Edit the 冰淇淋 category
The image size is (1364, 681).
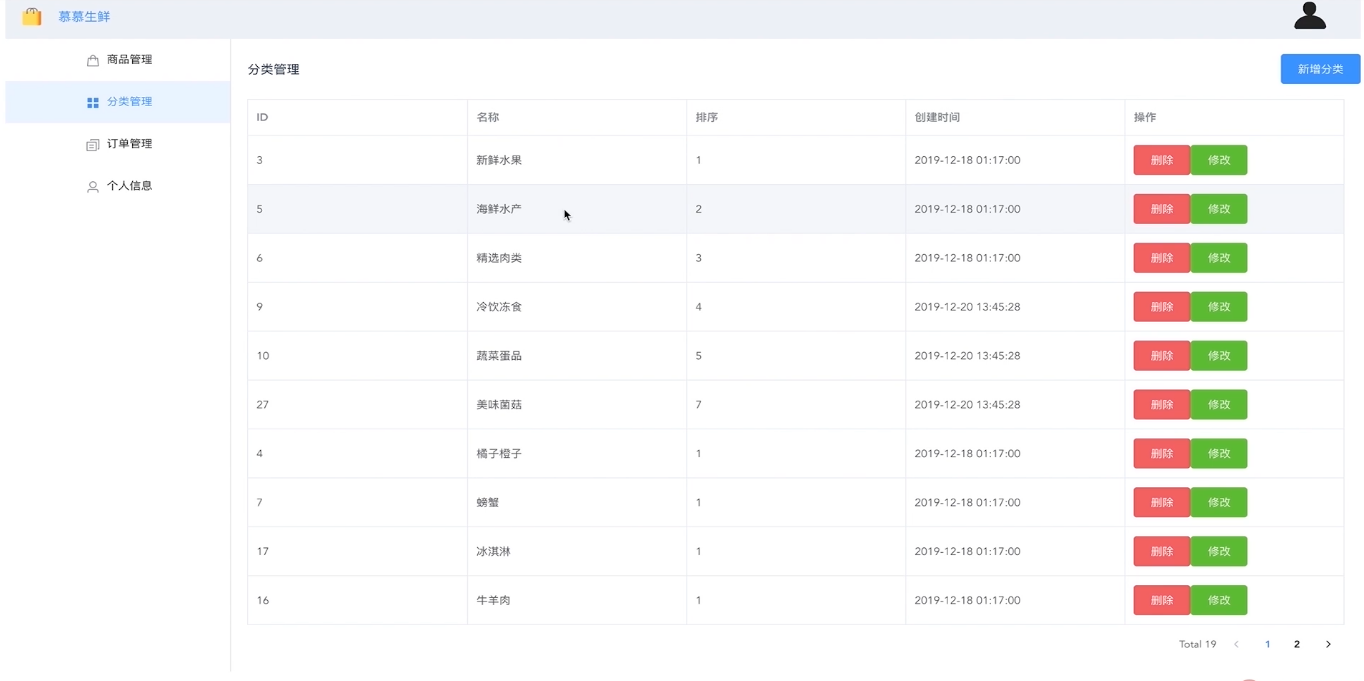1219,552
